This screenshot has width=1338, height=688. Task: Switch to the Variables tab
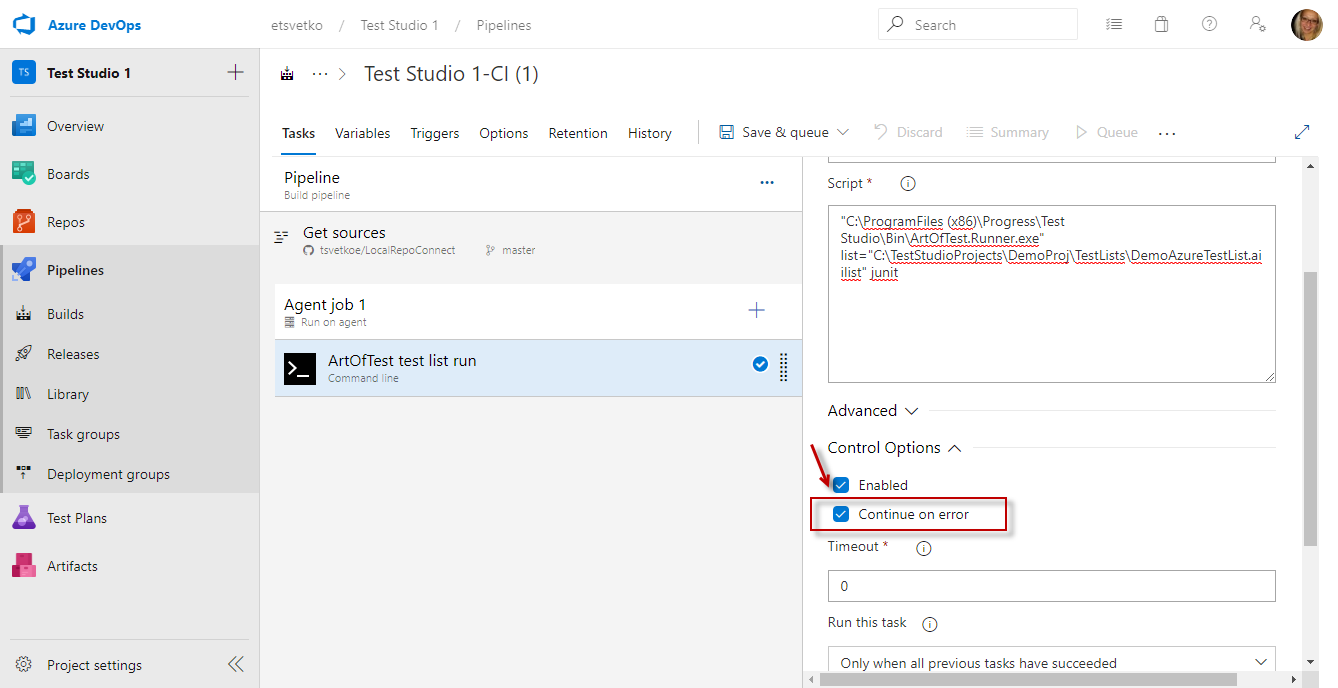click(x=362, y=133)
